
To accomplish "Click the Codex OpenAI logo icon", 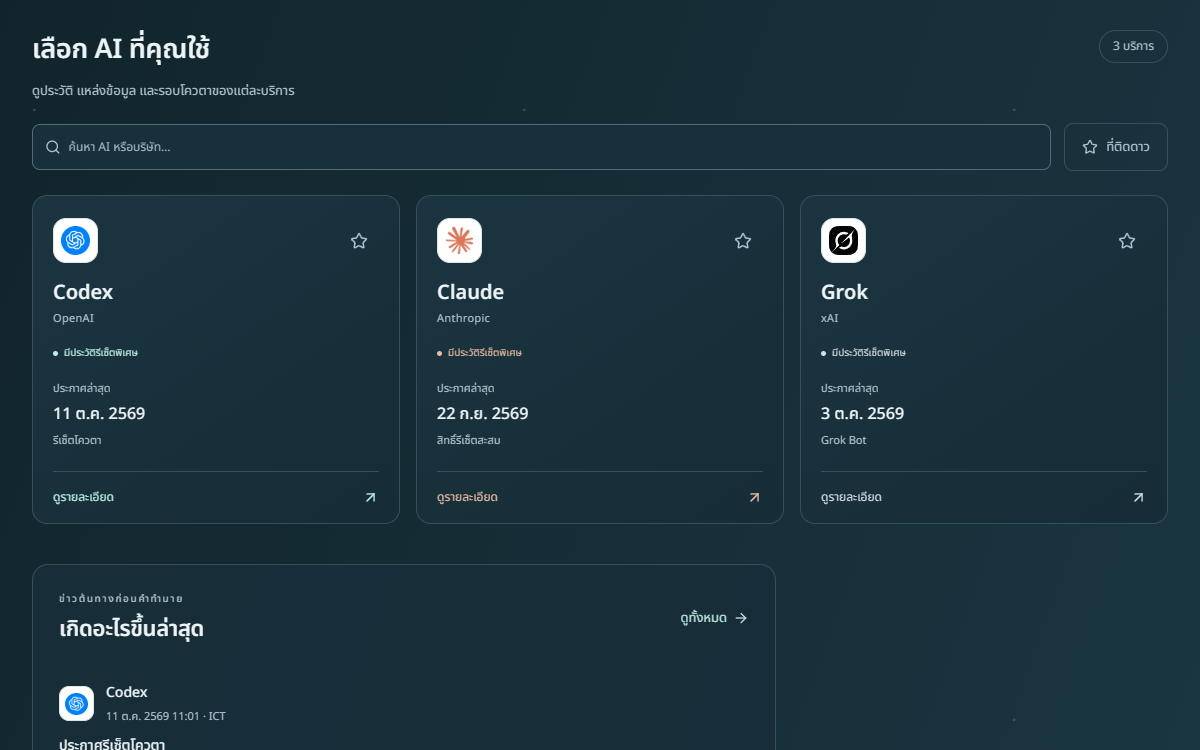I will click(75, 240).
